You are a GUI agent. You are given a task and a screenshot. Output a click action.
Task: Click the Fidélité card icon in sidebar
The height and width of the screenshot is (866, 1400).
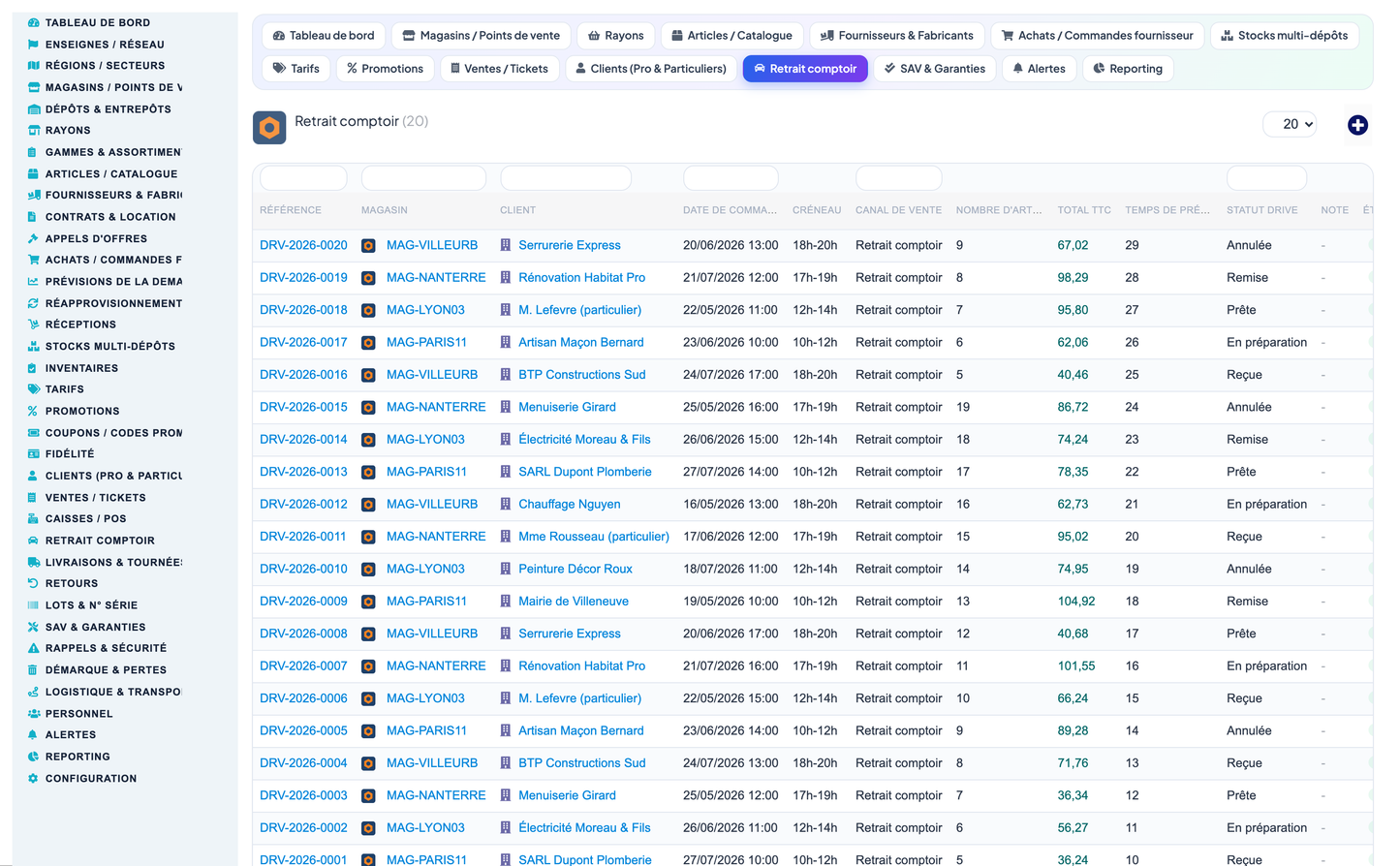(34, 454)
